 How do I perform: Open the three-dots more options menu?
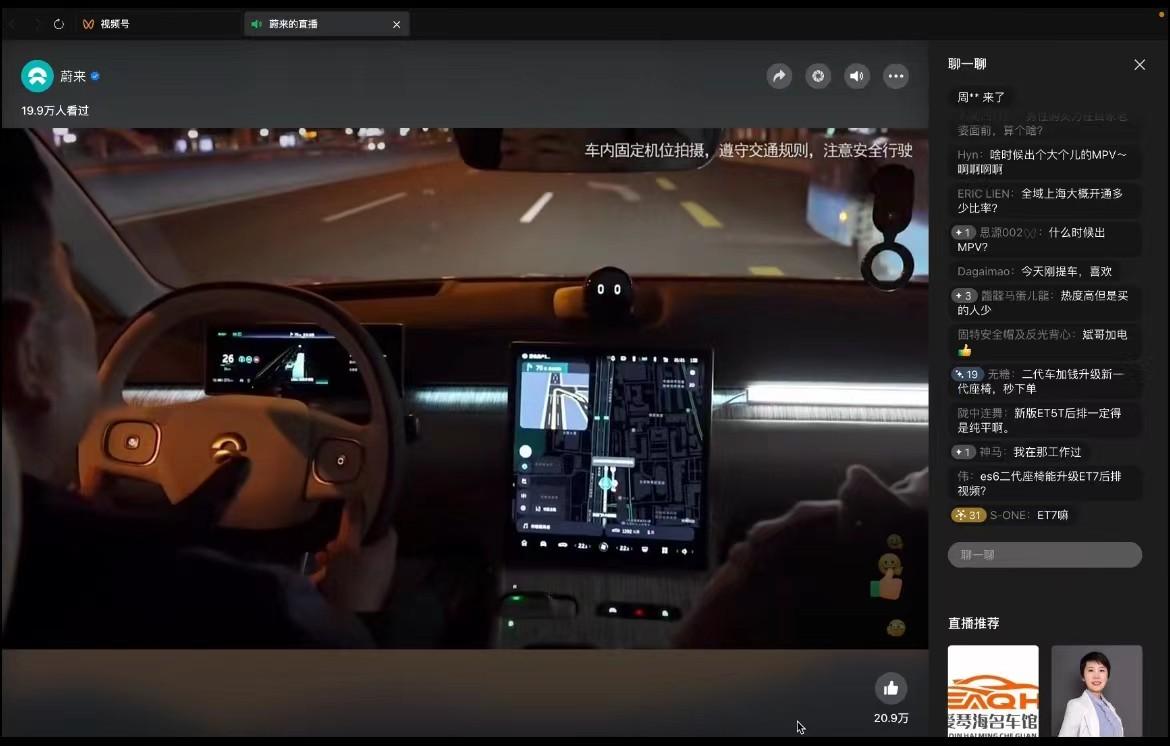pyautogui.click(x=896, y=76)
